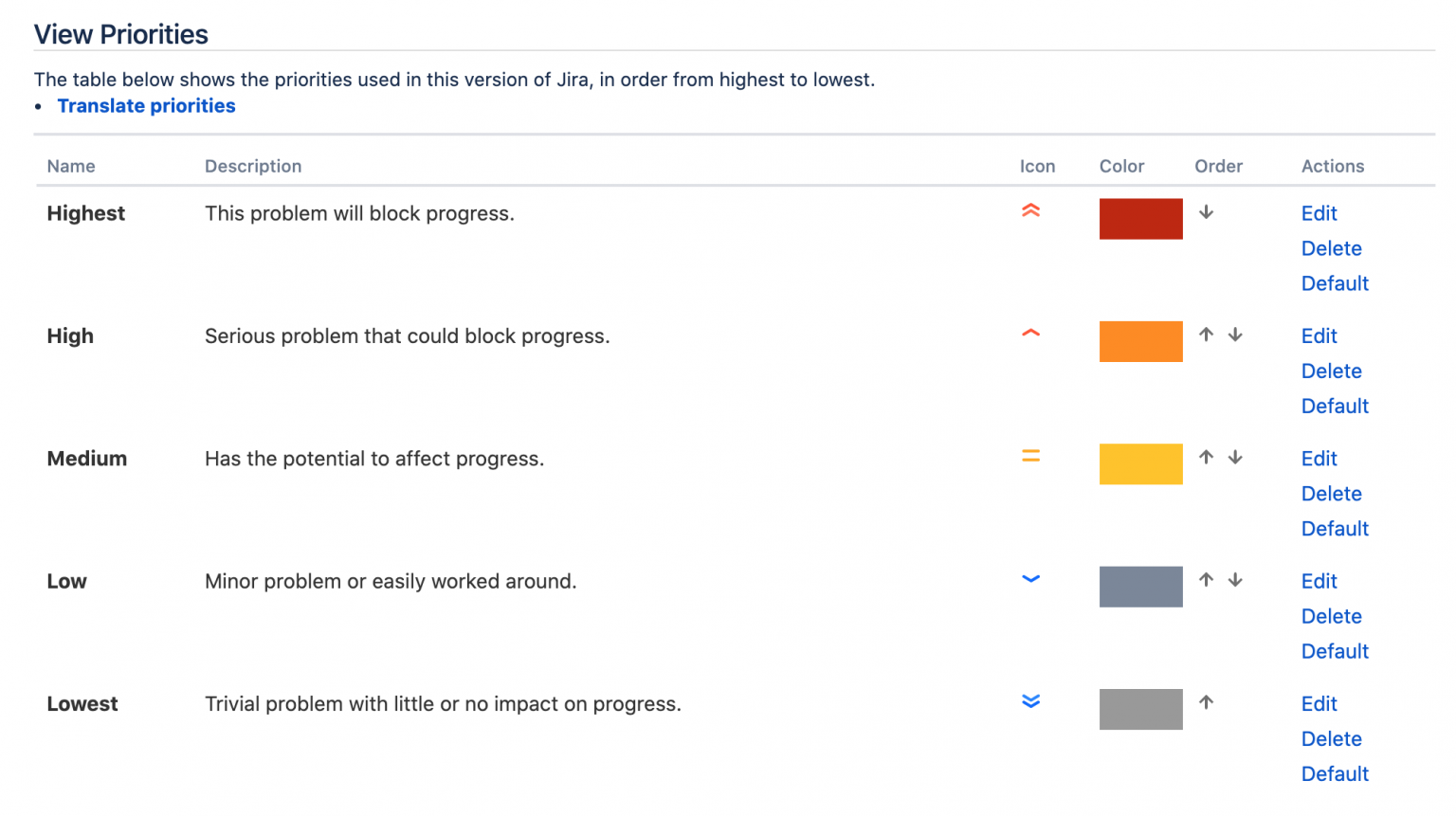Edit the Lowest priority
This screenshot has width=1456, height=816.
(x=1319, y=703)
